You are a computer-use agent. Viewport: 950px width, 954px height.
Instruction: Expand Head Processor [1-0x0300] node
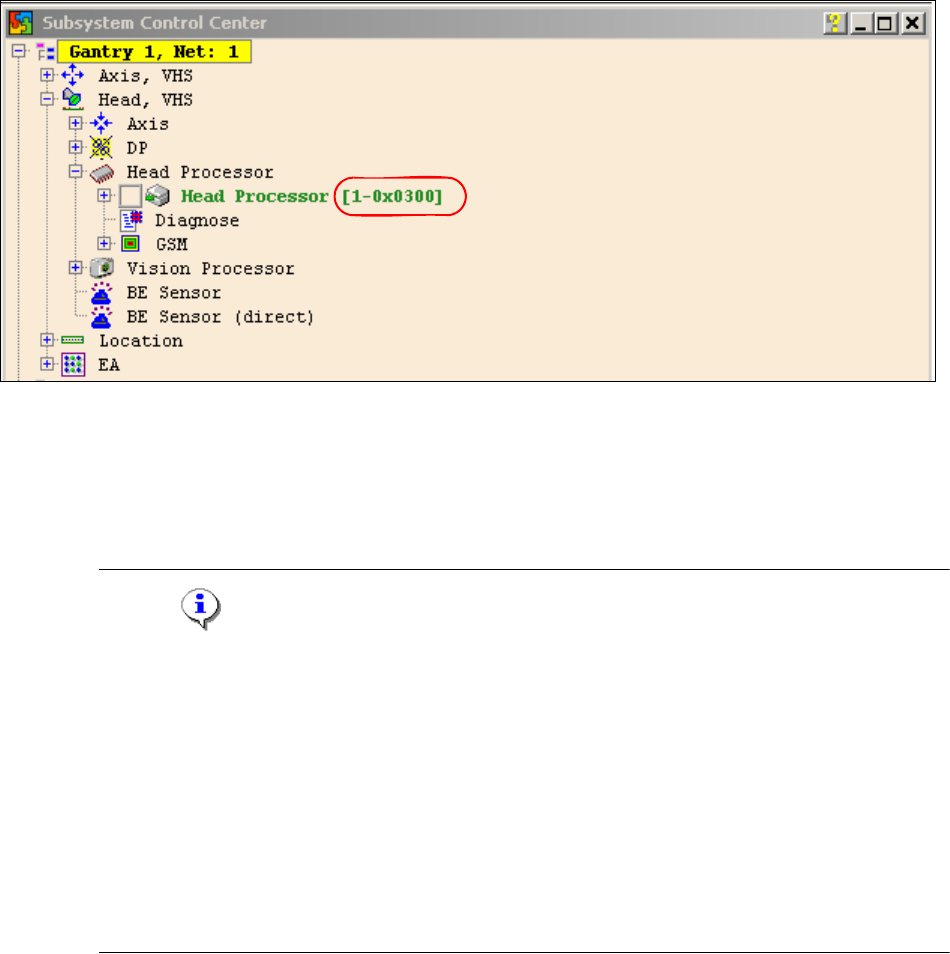[104, 195]
